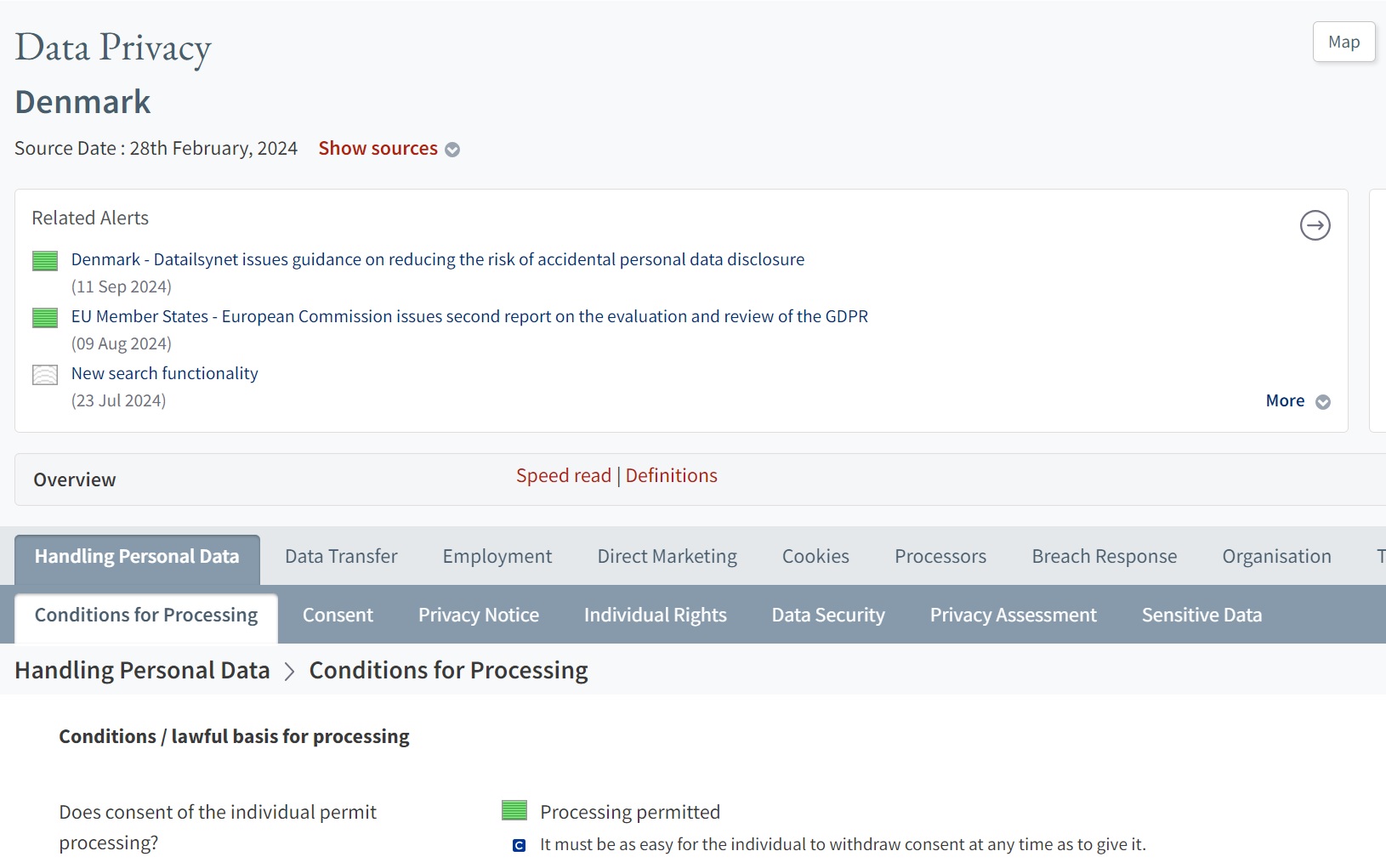Click the breadcrumb chevron after Handling Personal Data
Viewport: 1386px width, 868px height.
[290, 672]
